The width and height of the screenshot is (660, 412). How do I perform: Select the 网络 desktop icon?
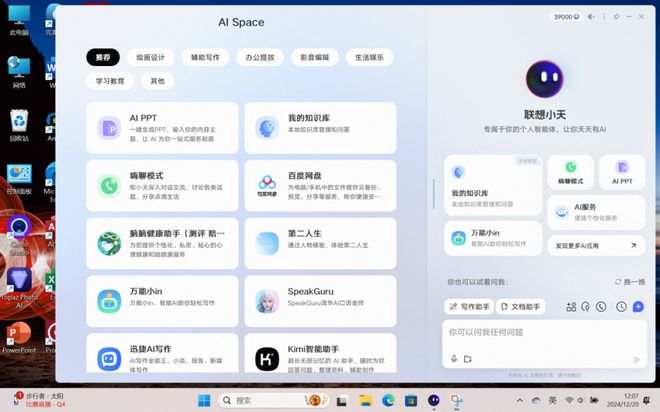pos(19,72)
